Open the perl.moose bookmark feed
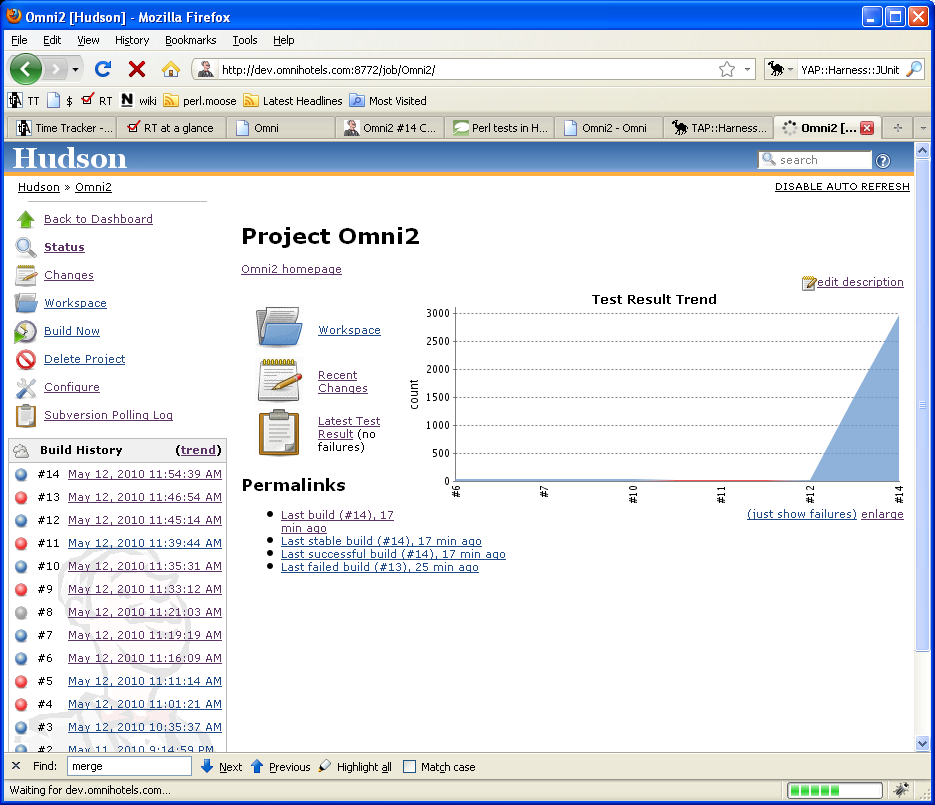 [x=200, y=101]
